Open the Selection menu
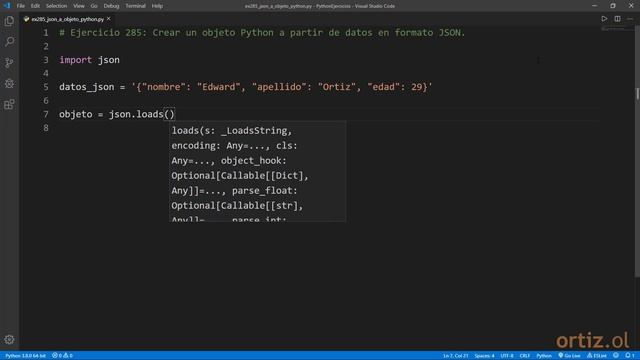640x360 pixels. point(56,6)
